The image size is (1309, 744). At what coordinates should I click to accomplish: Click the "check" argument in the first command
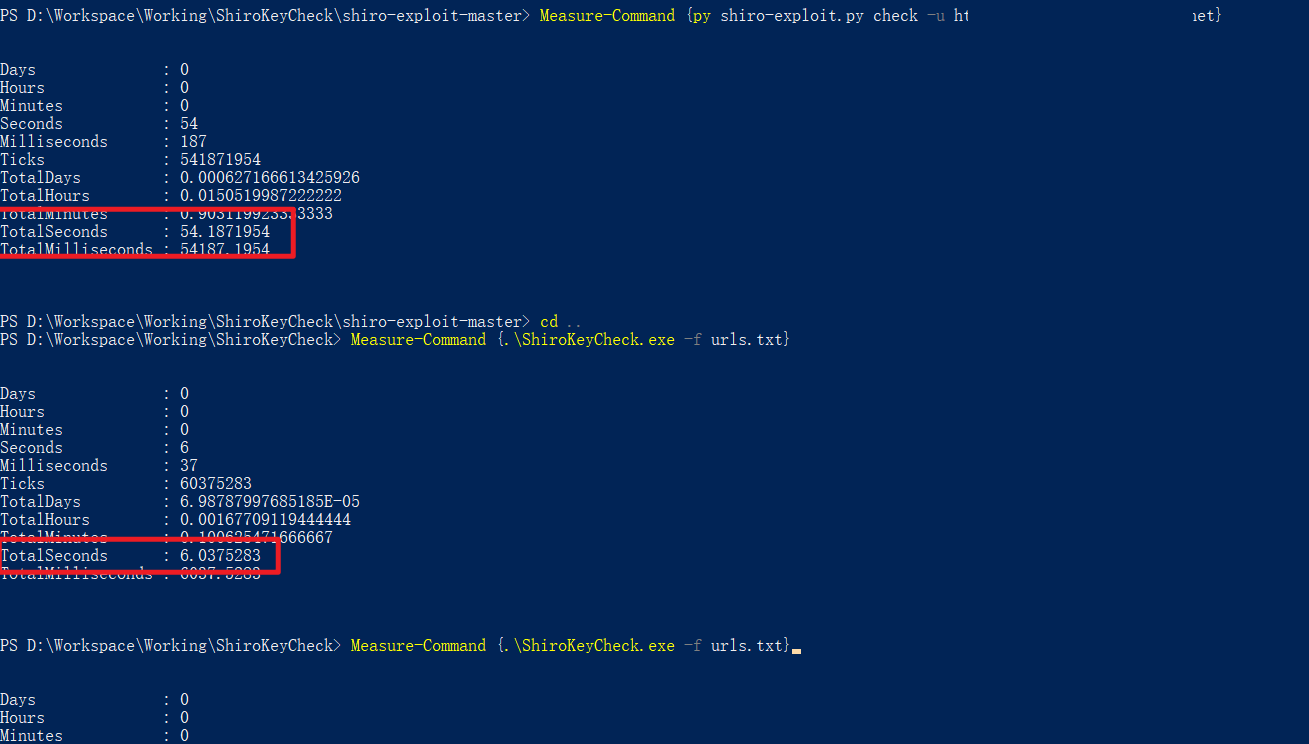click(895, 16)
